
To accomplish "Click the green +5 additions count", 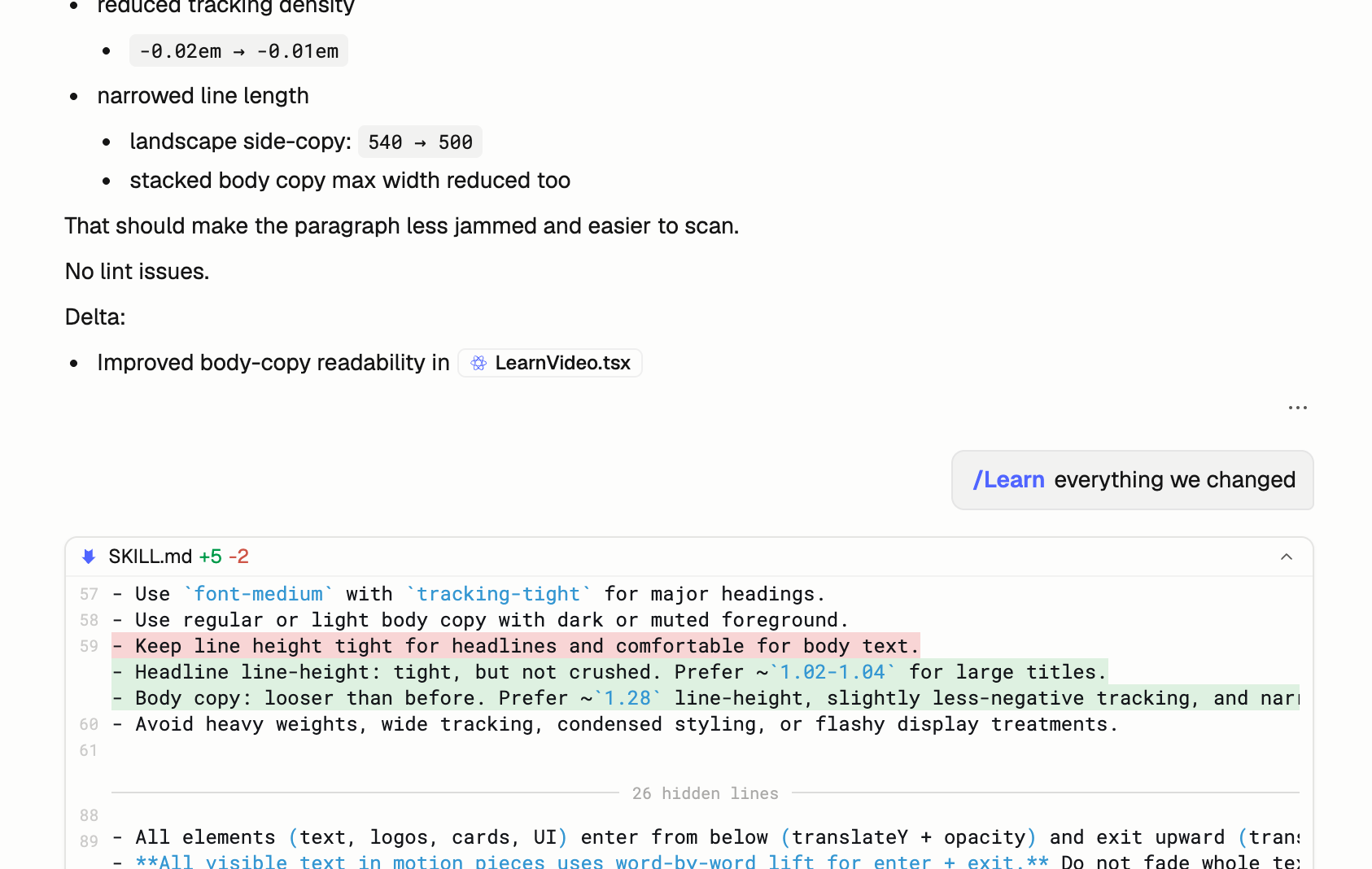I will coord(210,557).
